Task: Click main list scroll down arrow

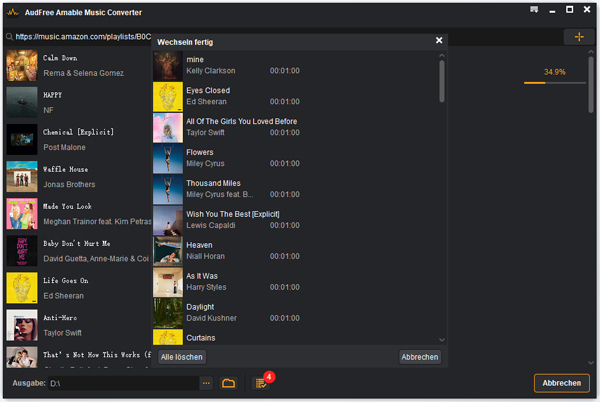Action: click(591, 363)
